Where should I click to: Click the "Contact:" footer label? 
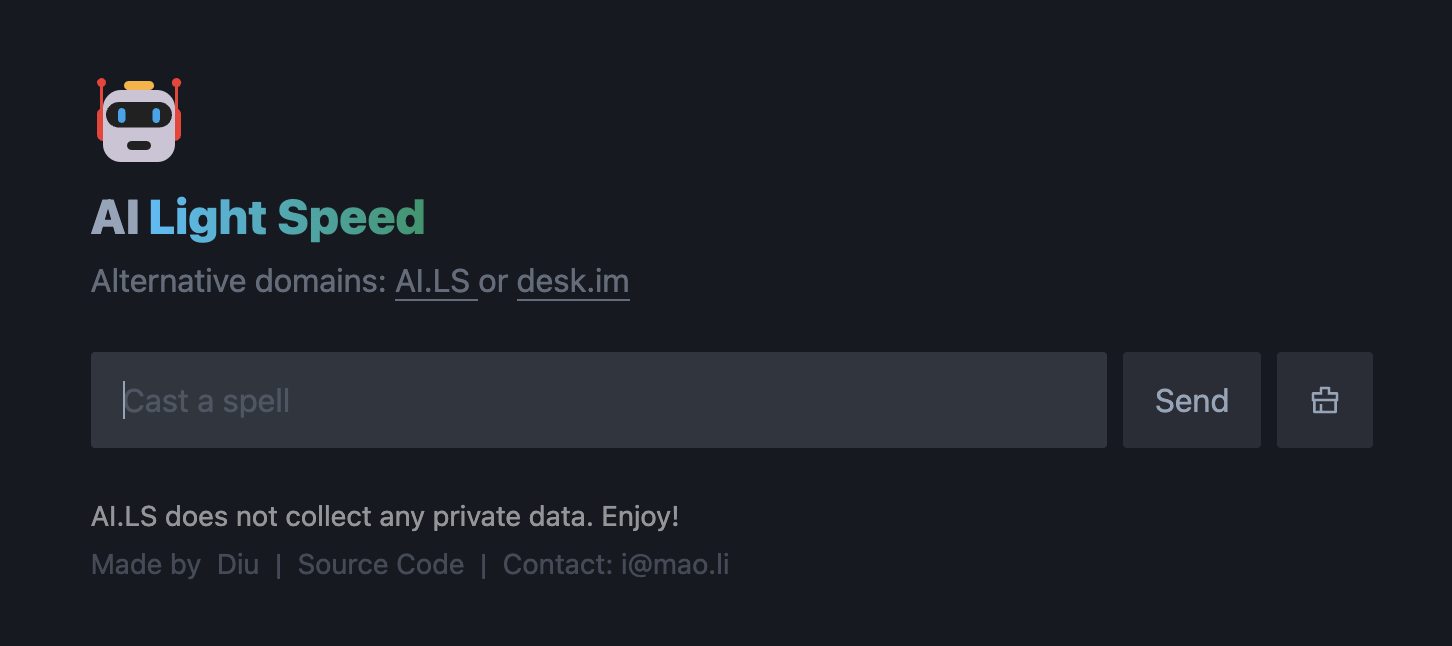(x=558, y=565)
